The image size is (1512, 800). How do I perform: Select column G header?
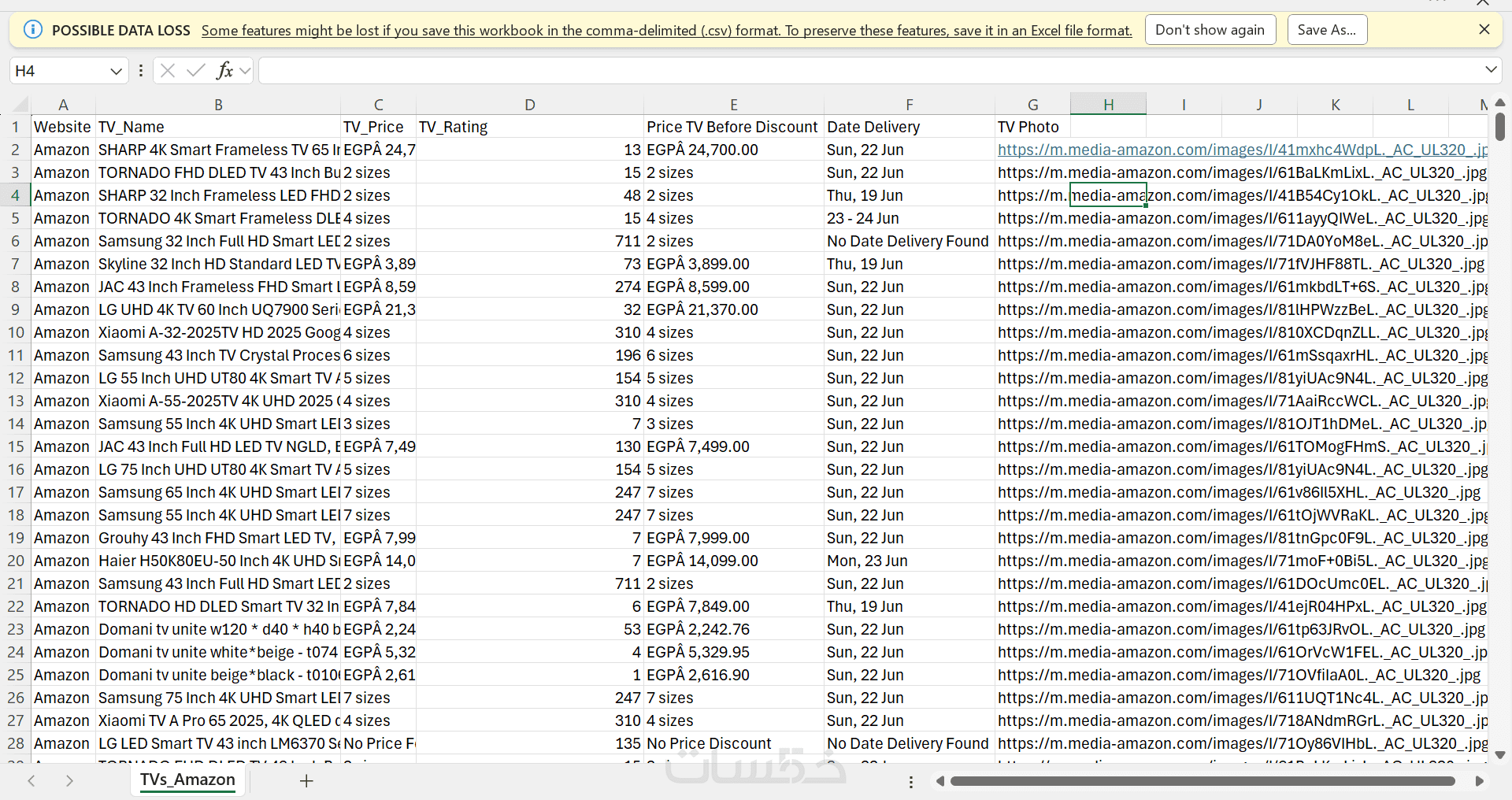coord(1033,105)
